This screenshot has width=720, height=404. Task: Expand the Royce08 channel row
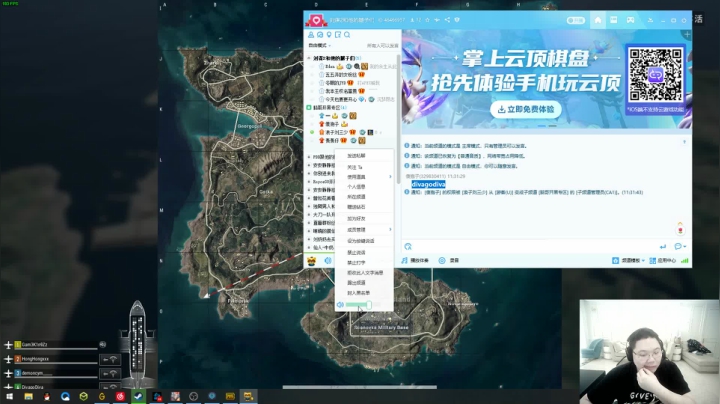pyautogui.click(x=309, y=182)
